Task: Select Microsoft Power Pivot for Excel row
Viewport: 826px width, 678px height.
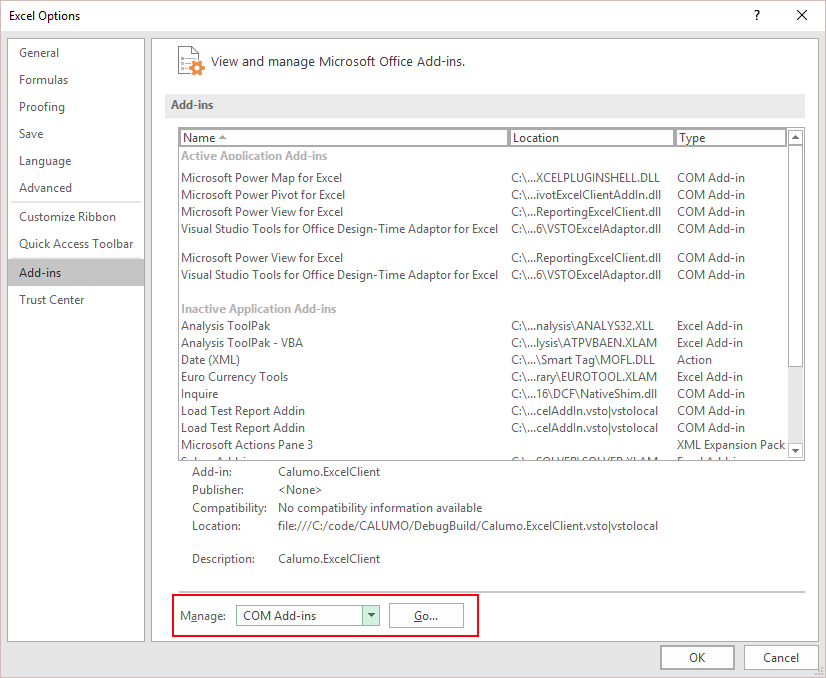Action: click(x=482, y=195)
